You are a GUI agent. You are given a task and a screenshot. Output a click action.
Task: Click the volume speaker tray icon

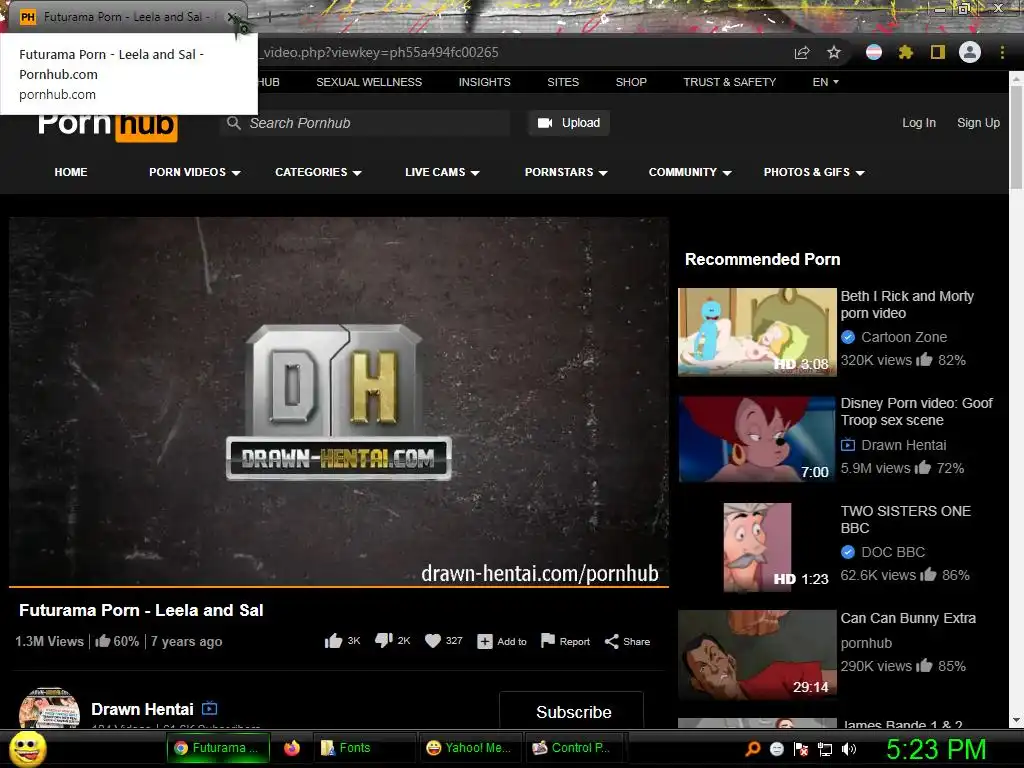click(849, 749)
